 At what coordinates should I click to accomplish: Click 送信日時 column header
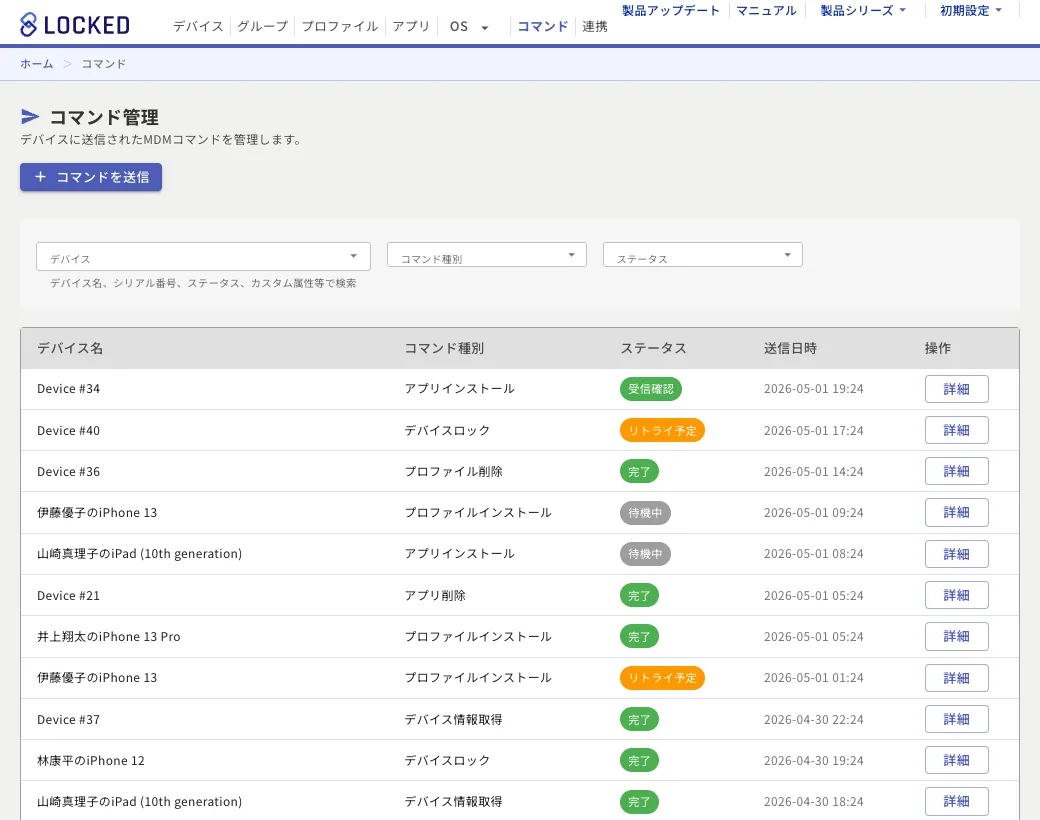point(790,348)
